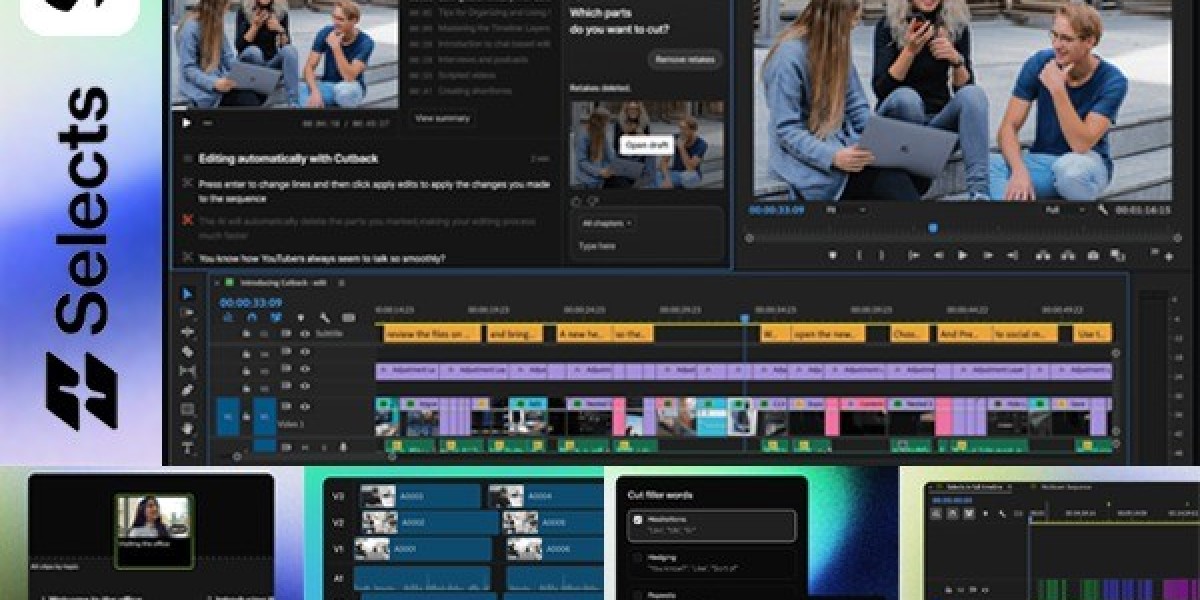Click Mark Out in Program Monitor
1200x600 pixels.
[x=884, y=255]
